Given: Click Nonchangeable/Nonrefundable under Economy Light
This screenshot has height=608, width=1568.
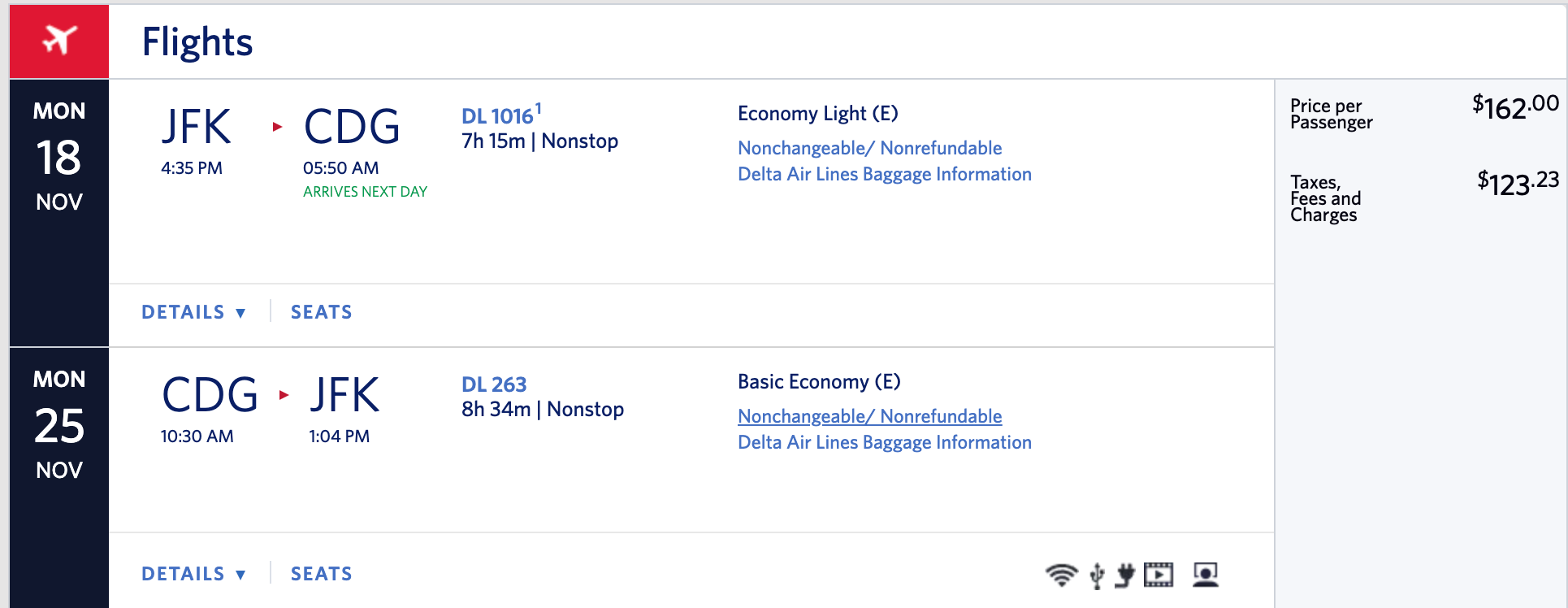Looking at the screenshot, I should [869, 148].
